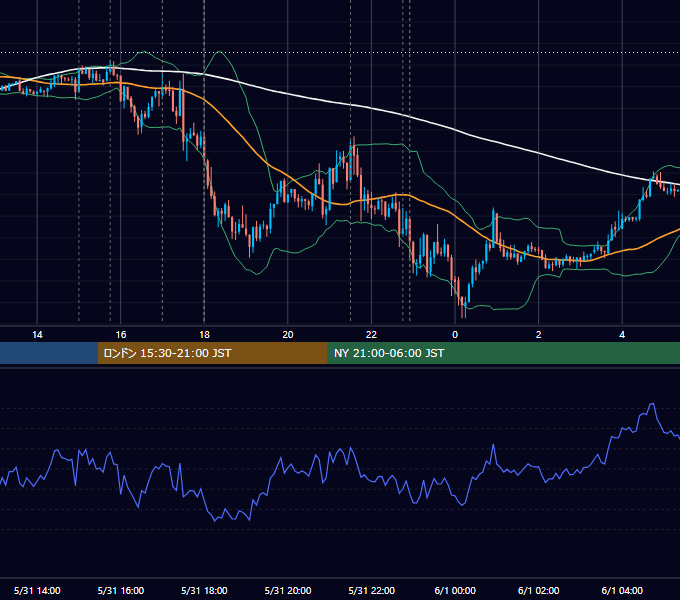Click the hour 22 axis label
Image resolution: width=680 pixels, height=600 pixels.
tap(372, 335)
